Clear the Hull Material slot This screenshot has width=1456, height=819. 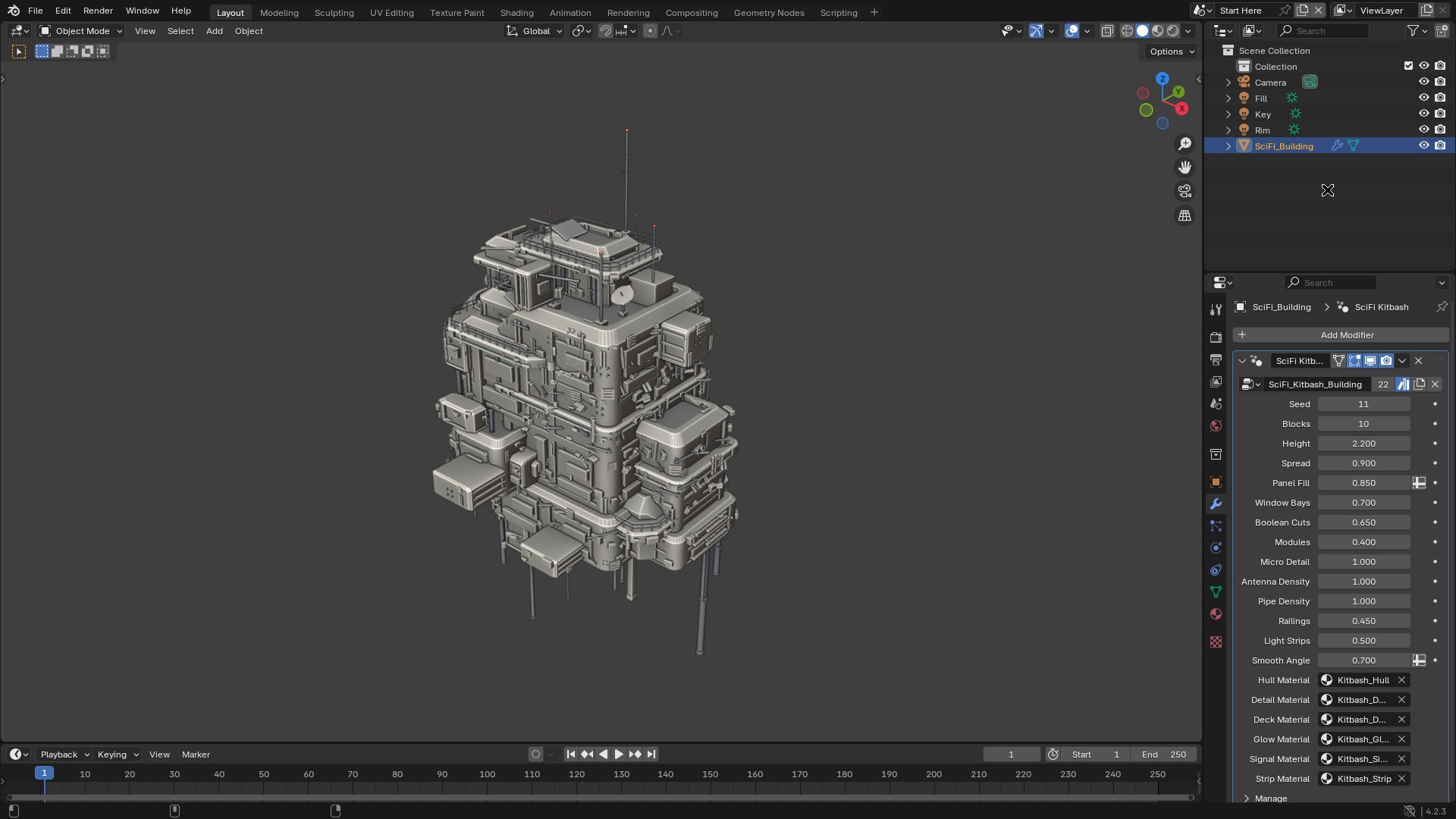tap(1401, 680)
